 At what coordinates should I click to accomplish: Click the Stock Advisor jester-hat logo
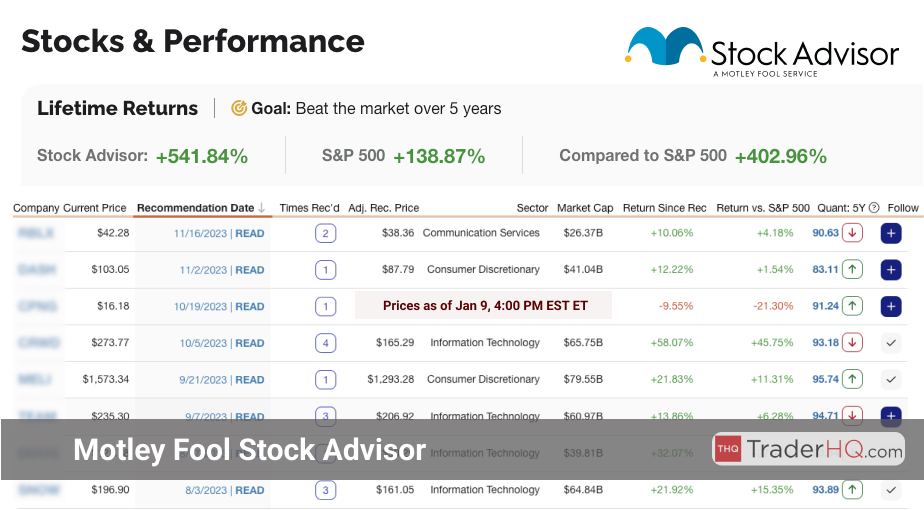click(664, 49)
